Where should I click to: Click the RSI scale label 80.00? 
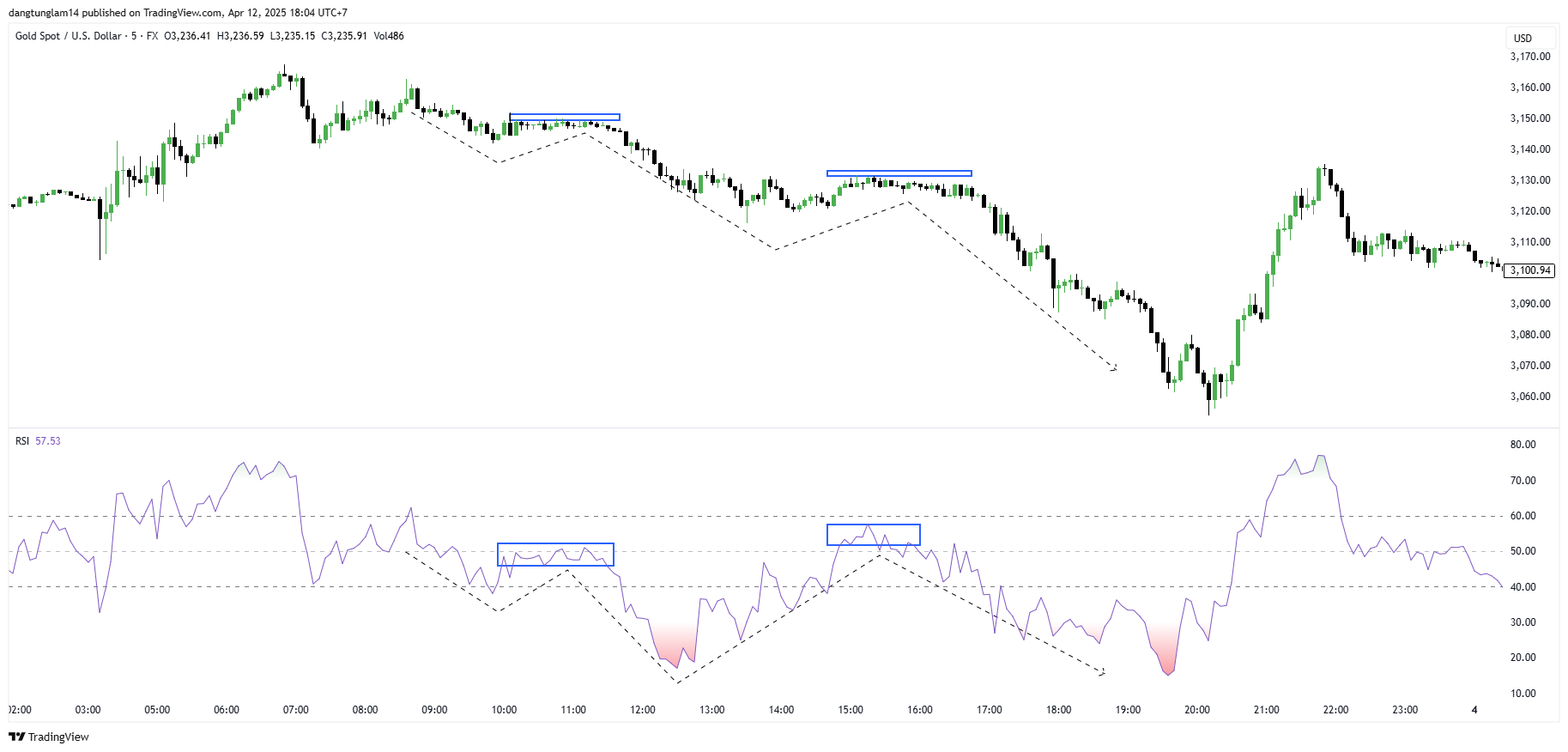coord(1523,445)
